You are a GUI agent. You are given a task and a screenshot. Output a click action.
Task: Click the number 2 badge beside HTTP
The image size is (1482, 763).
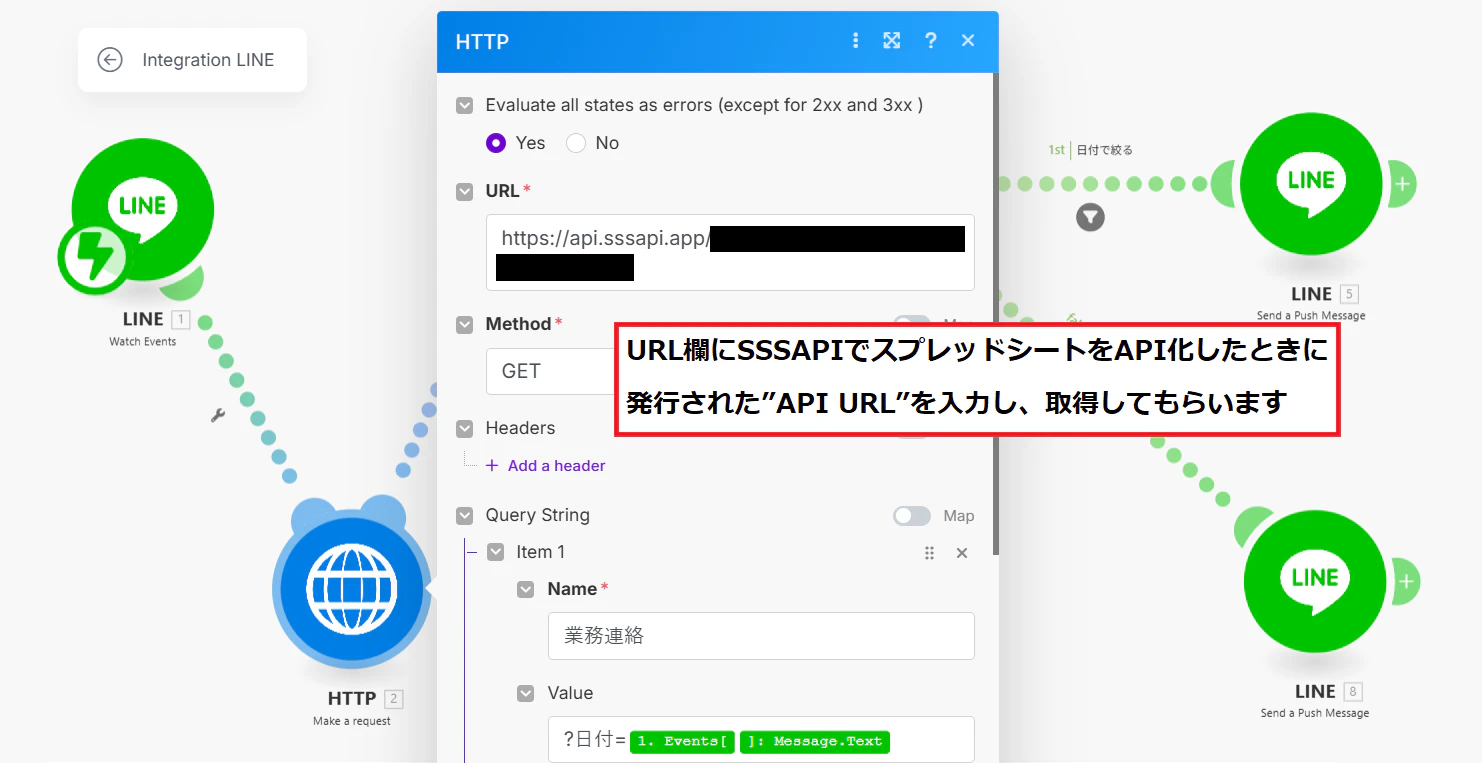click(x=394, y=699)
